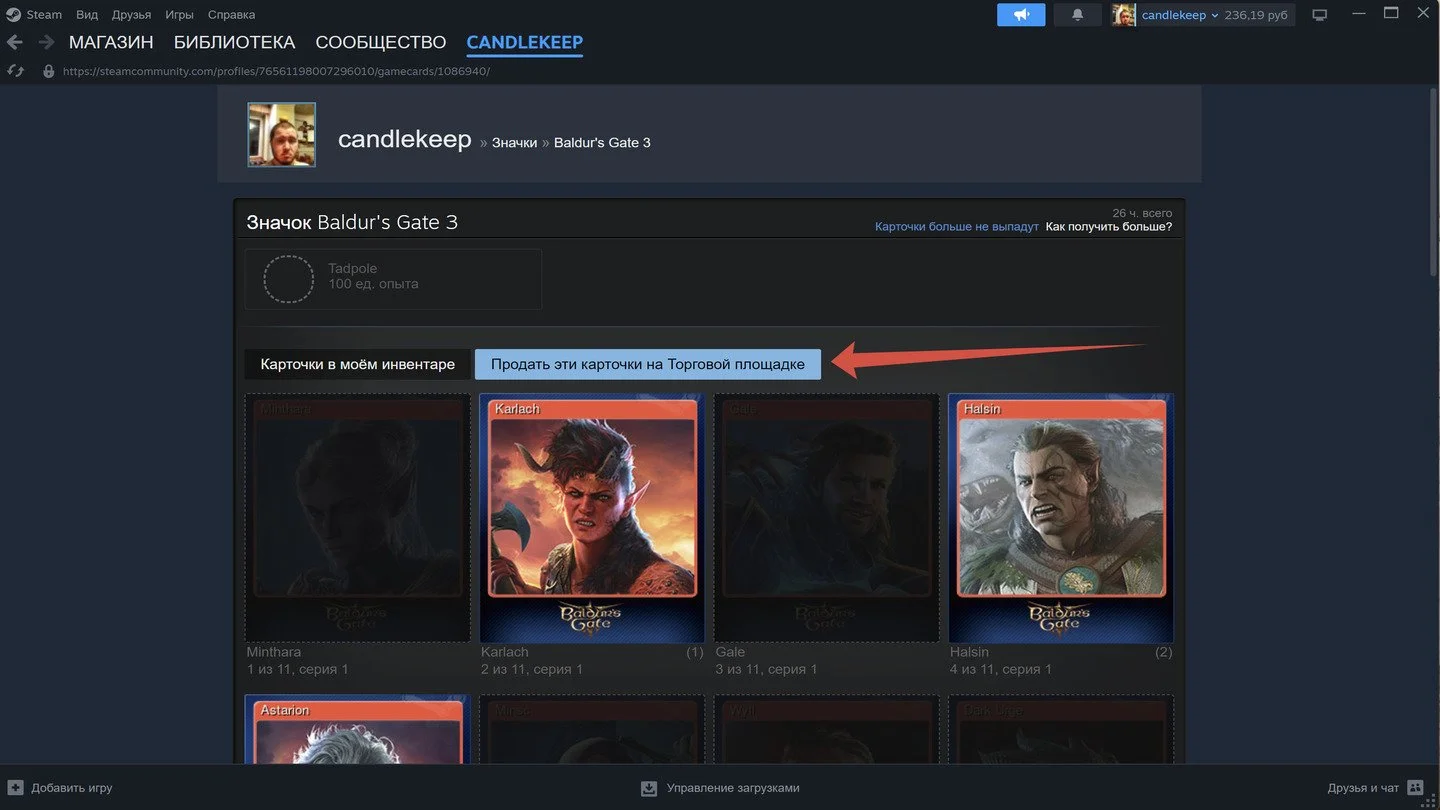Click the Halsin name caption below card
The height and width of the screenshot is (810, 1440).
click(x=969, y=652)
